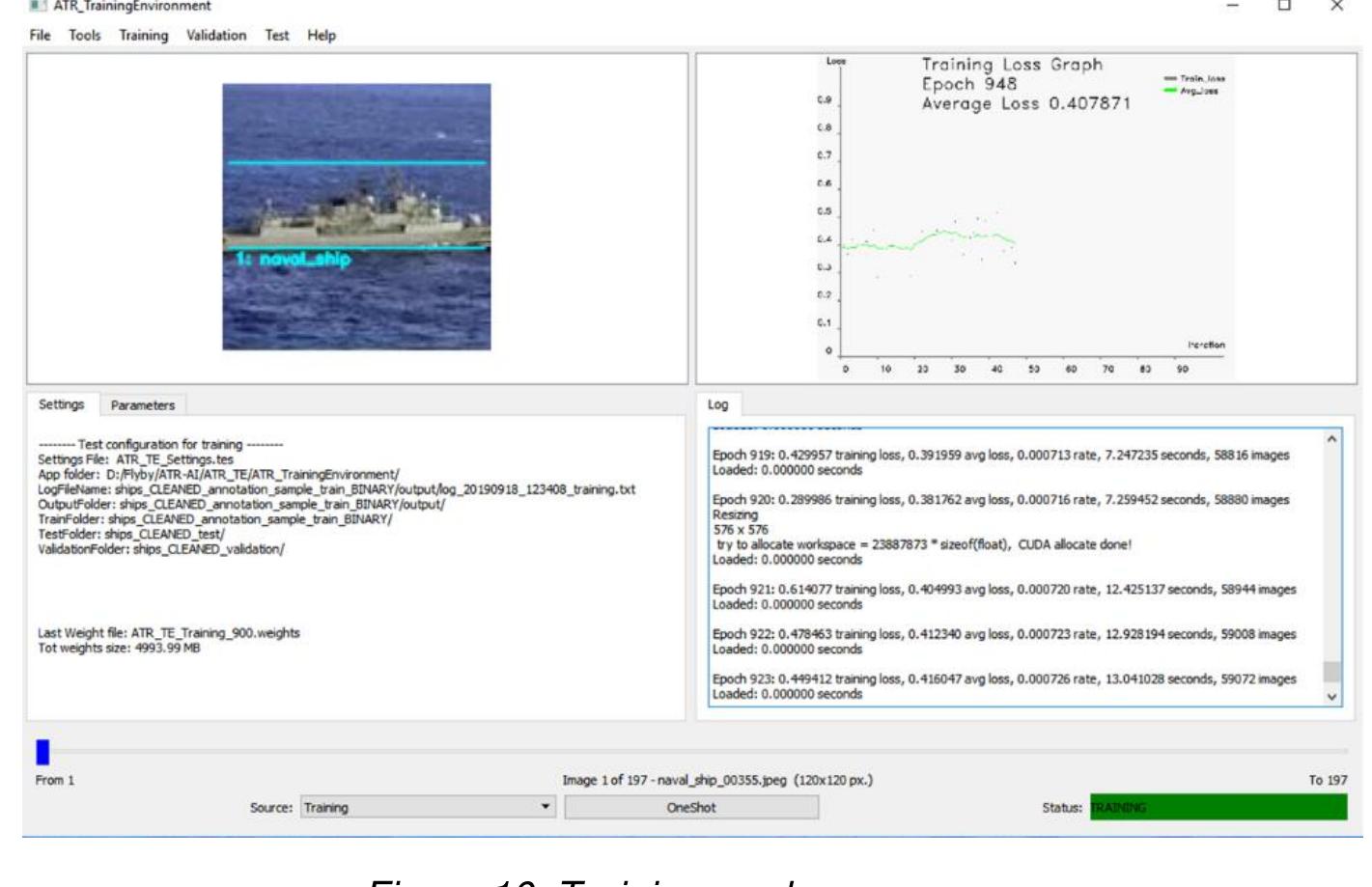Minimize the ATR_TrainingEnvironment window

[x=1232, y=6]
